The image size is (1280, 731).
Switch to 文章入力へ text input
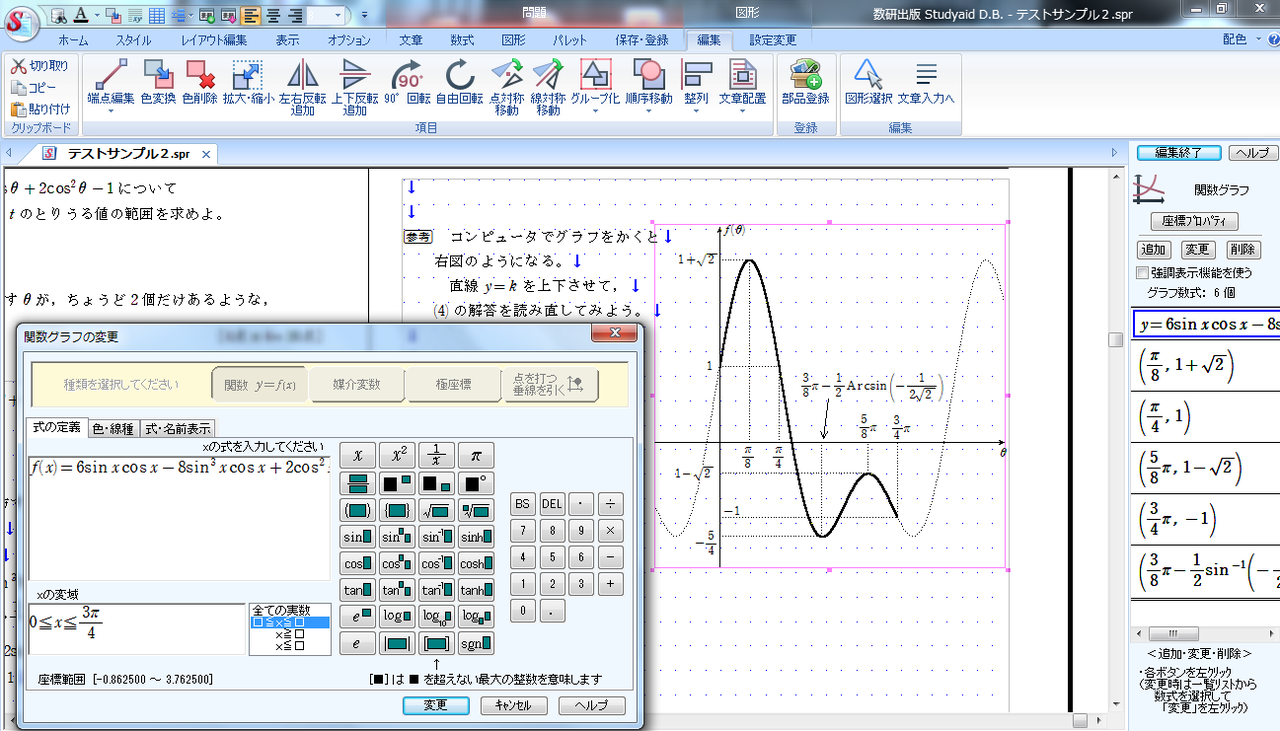click(926, 80)
